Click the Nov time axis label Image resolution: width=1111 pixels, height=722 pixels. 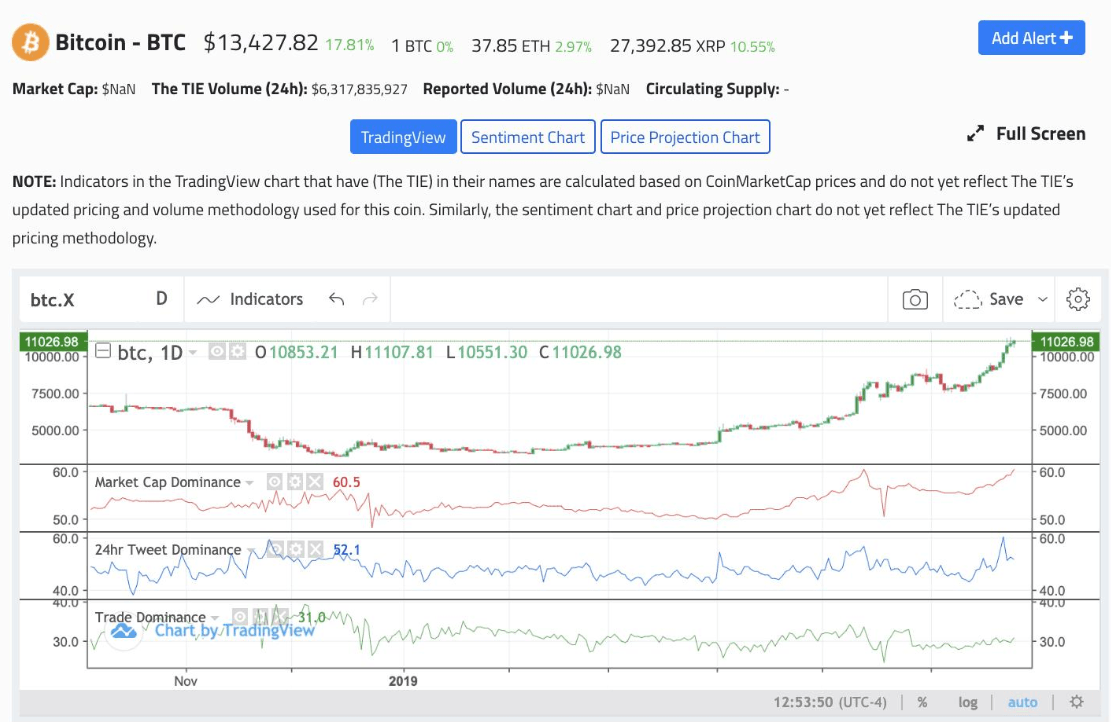pyautogui.click(x=186, y=681)
